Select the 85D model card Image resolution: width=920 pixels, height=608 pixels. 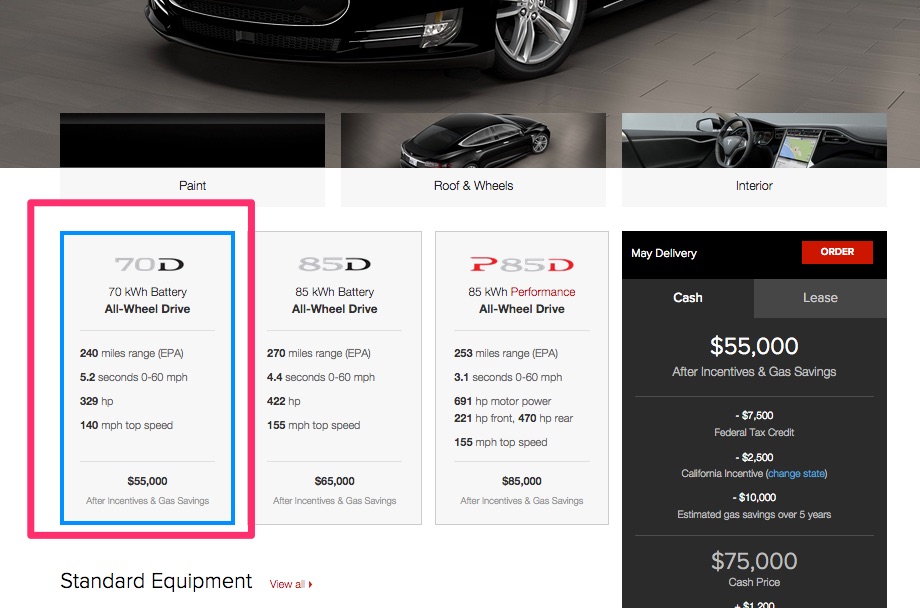pos(334,378)
